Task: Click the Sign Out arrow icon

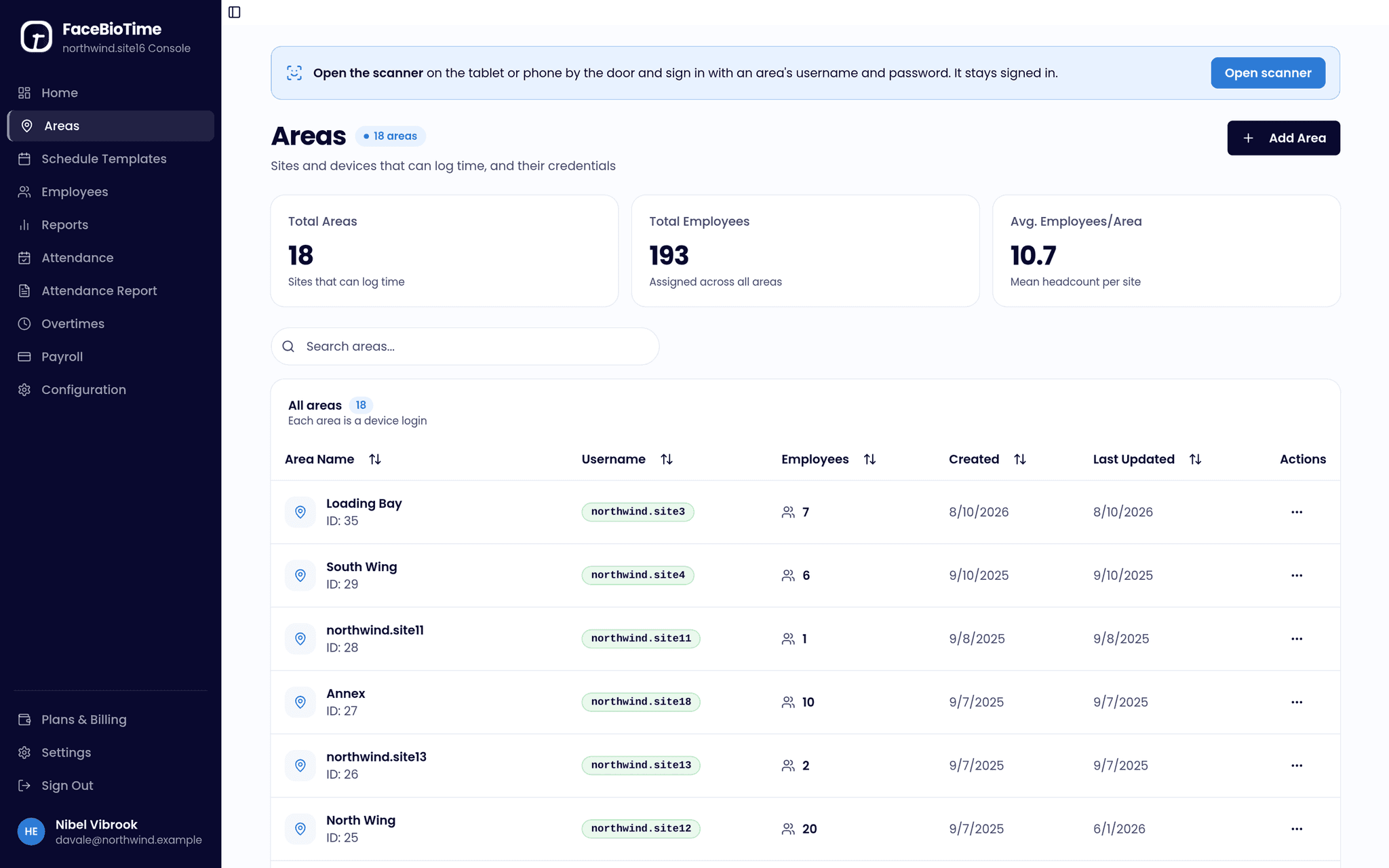Action: pos(24,785)
